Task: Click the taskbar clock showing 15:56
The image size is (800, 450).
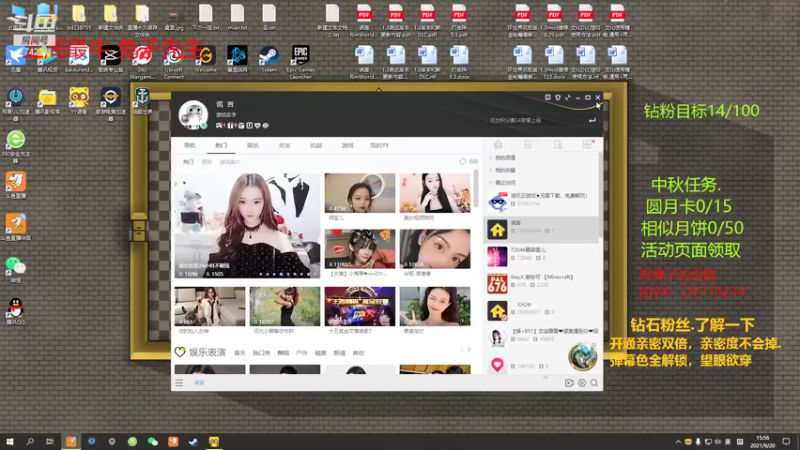Action: pos(763,441)
